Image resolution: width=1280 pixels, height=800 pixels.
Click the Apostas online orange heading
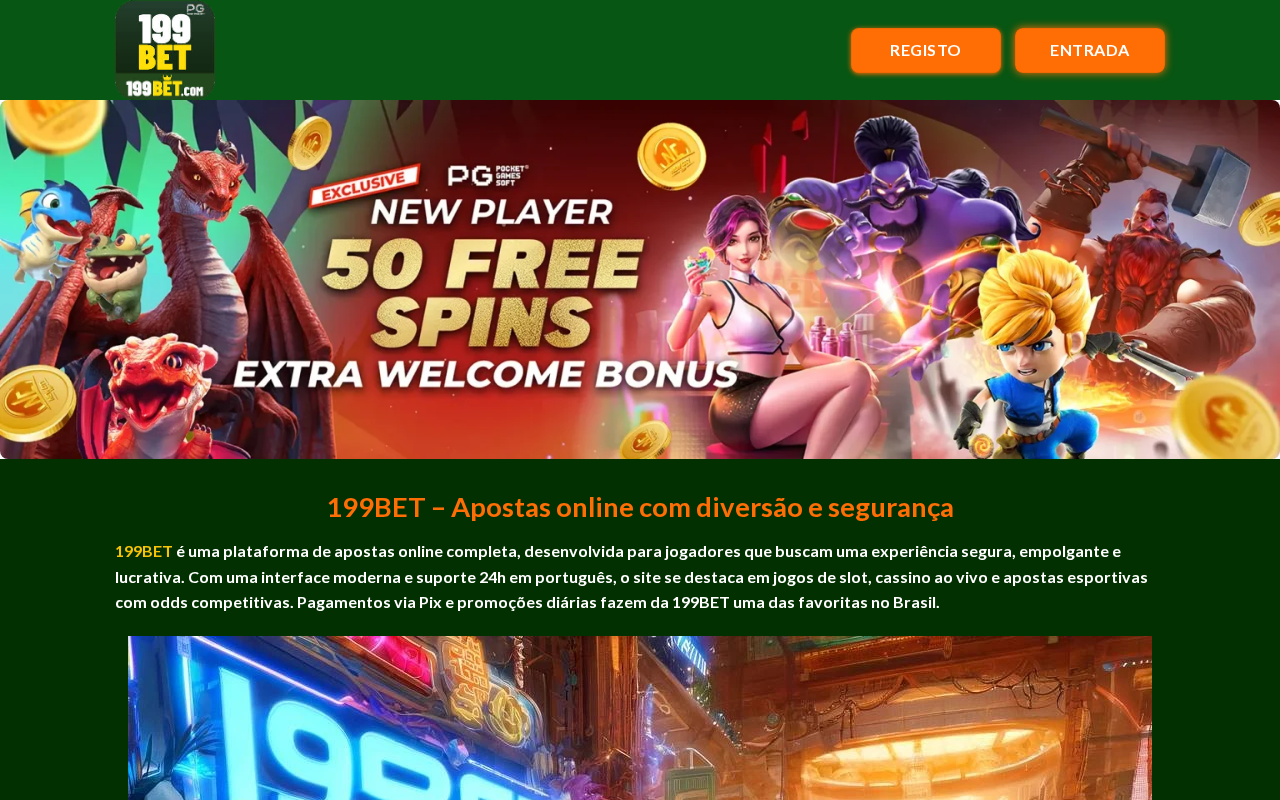[640, 507]
